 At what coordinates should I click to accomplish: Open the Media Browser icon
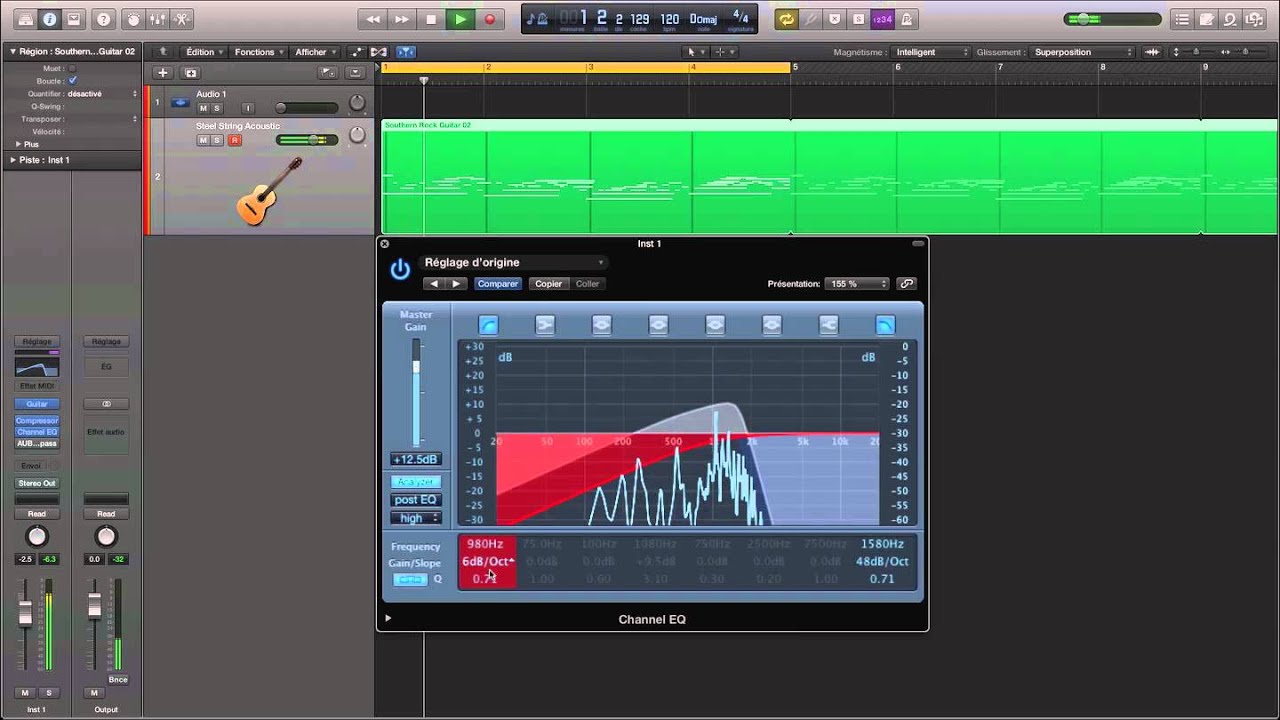click(x=1253, y=19)
